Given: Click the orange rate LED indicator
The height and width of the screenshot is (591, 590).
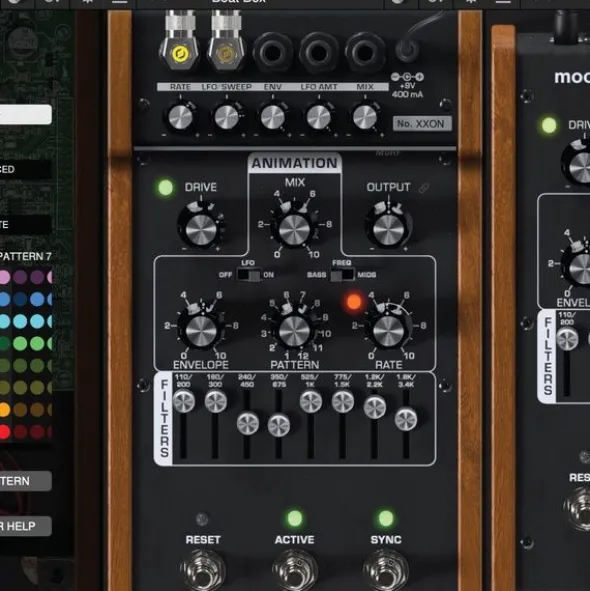Looking at the screenshot, I should click(354, 302).
